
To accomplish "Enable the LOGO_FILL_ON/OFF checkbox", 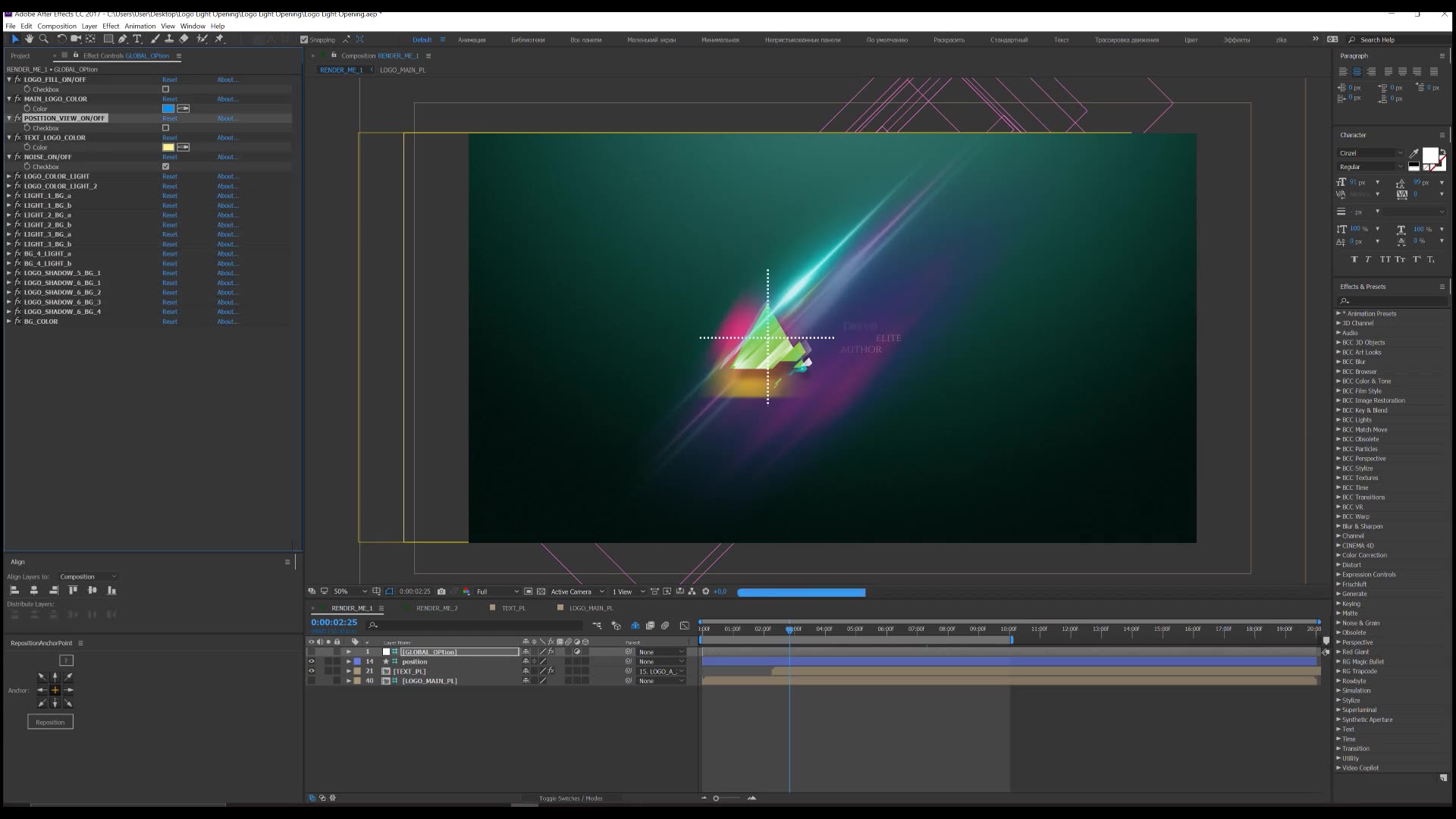I will click(165, 89).
